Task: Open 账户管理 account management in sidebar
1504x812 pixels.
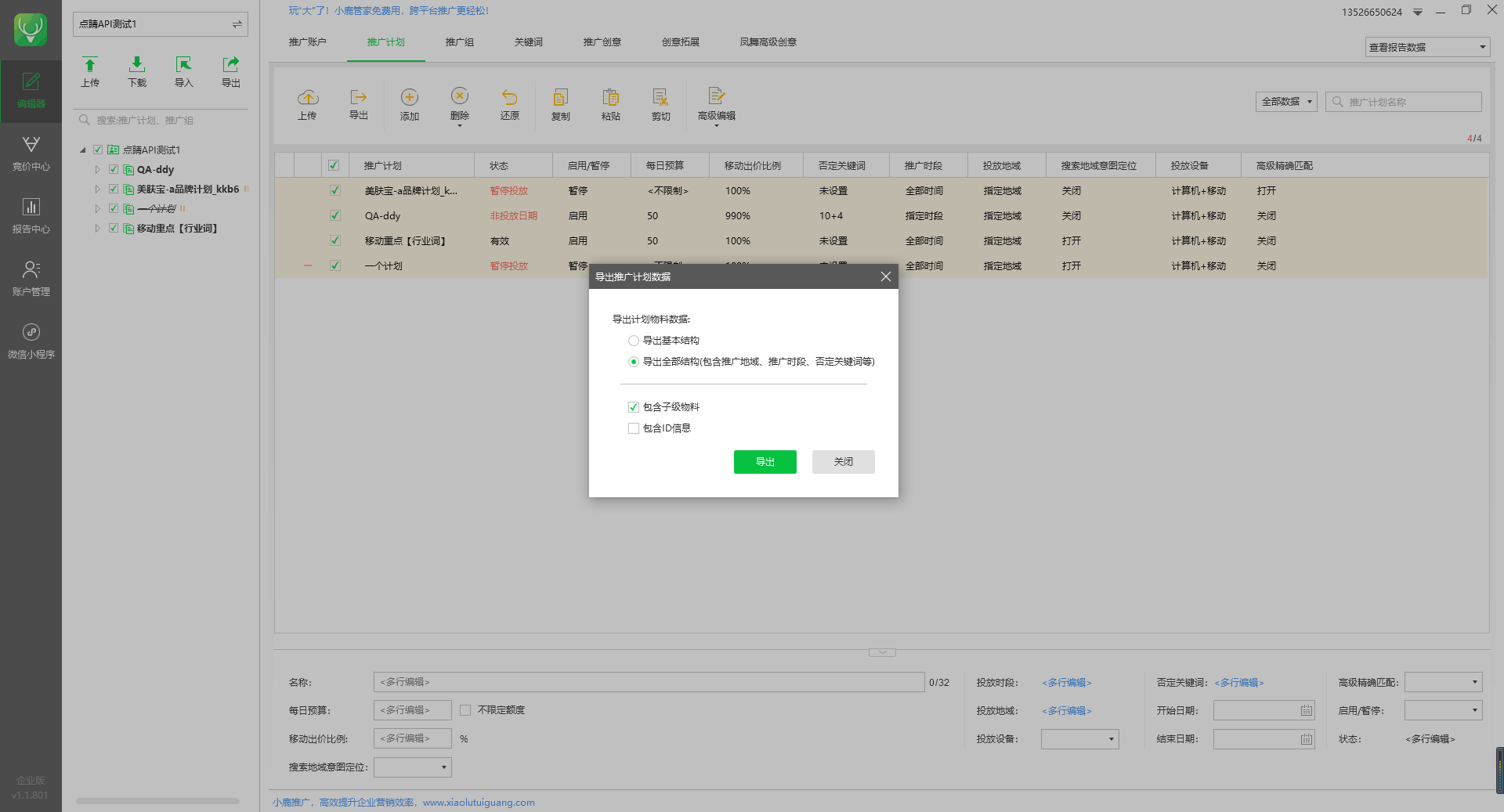Action: (x=31, y=279)
